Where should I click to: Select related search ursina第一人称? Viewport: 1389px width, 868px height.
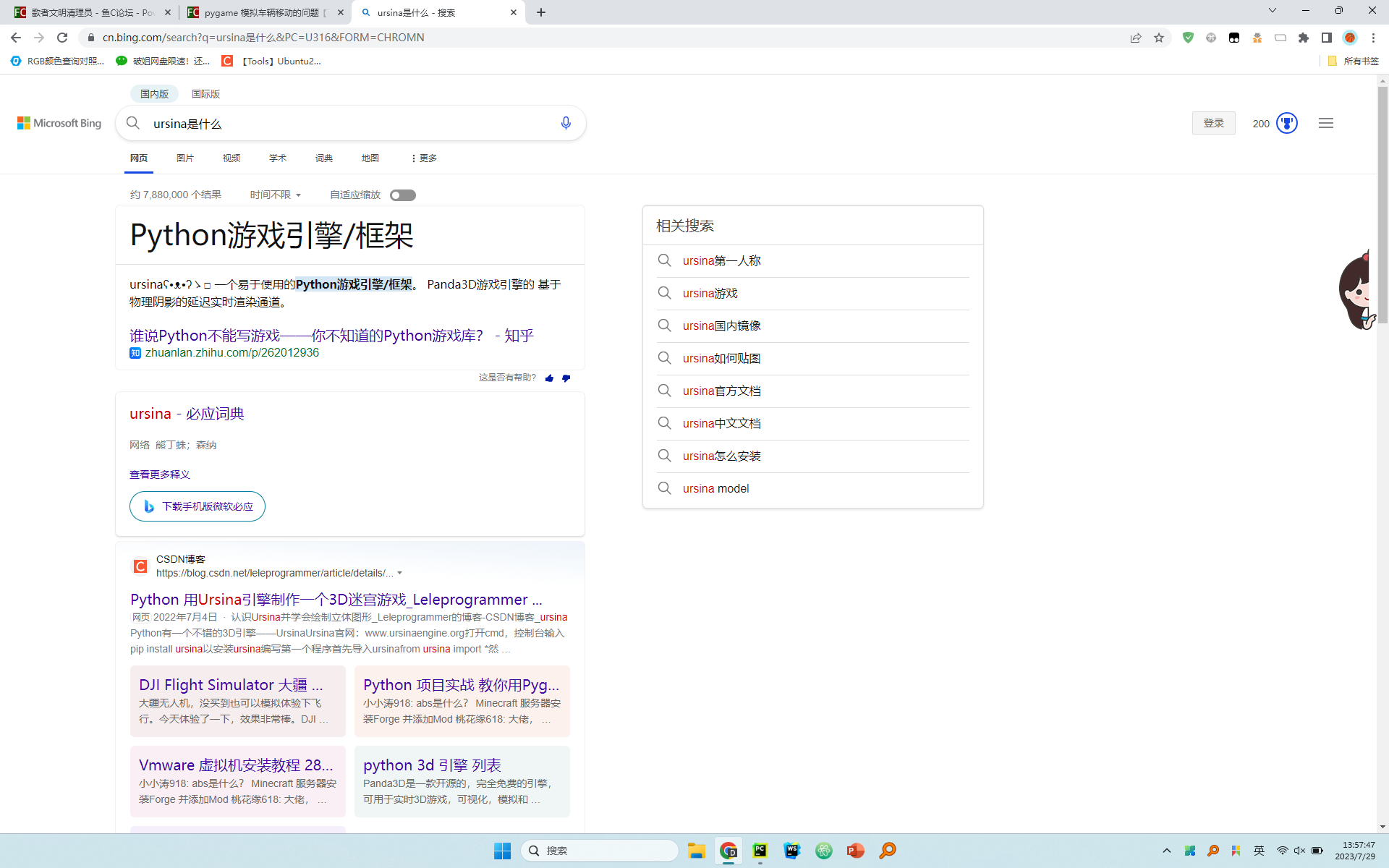tap(813, 260)
